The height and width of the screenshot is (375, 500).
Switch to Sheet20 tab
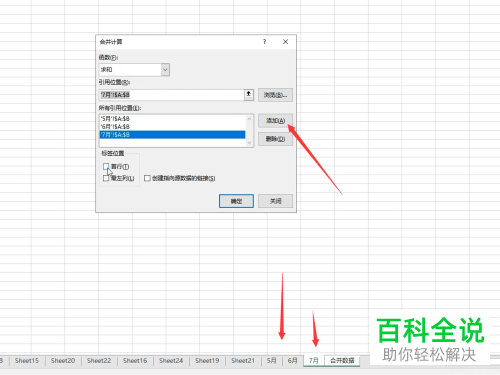pyautogui.click(x=63, y=361)
